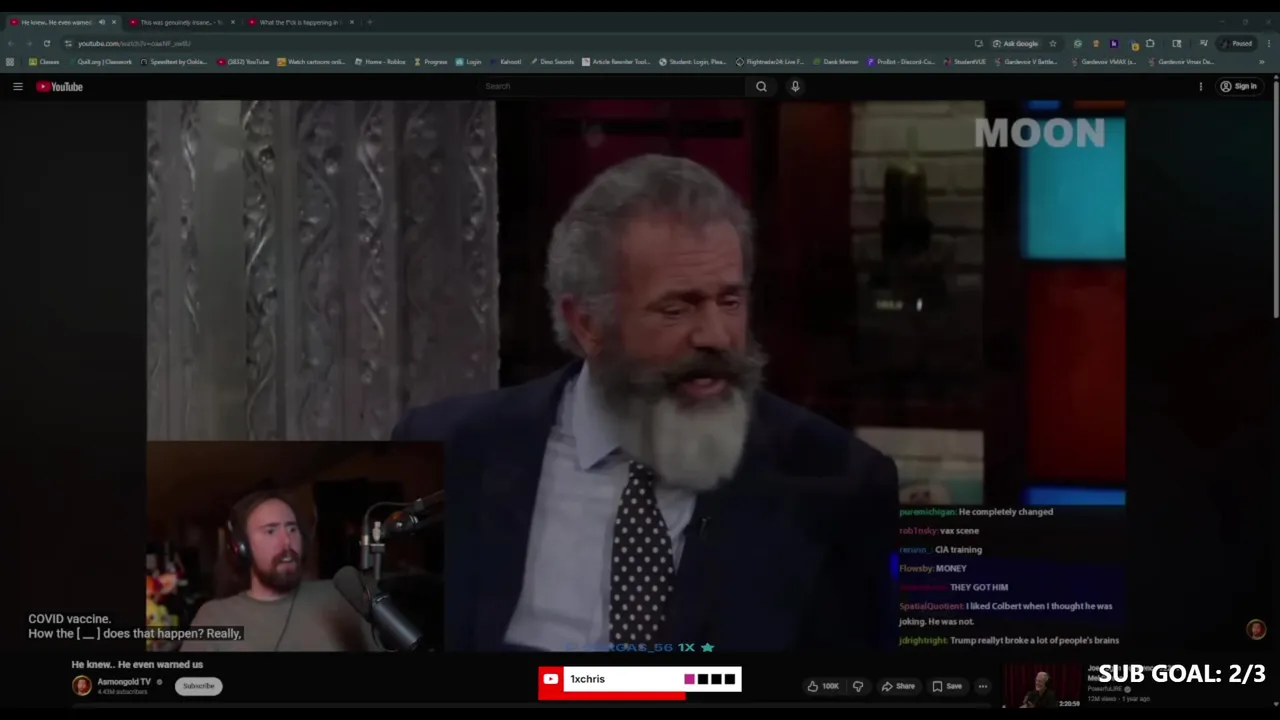1280x720 pixels.
Task: Click the cast media icon in address bar
Action: point(978,44)
